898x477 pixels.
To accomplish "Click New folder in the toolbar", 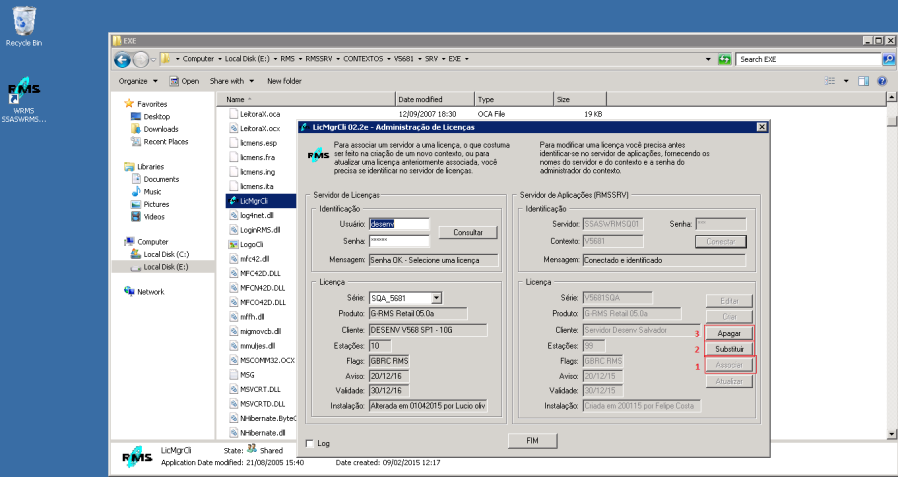I will (x=284, y=81).
